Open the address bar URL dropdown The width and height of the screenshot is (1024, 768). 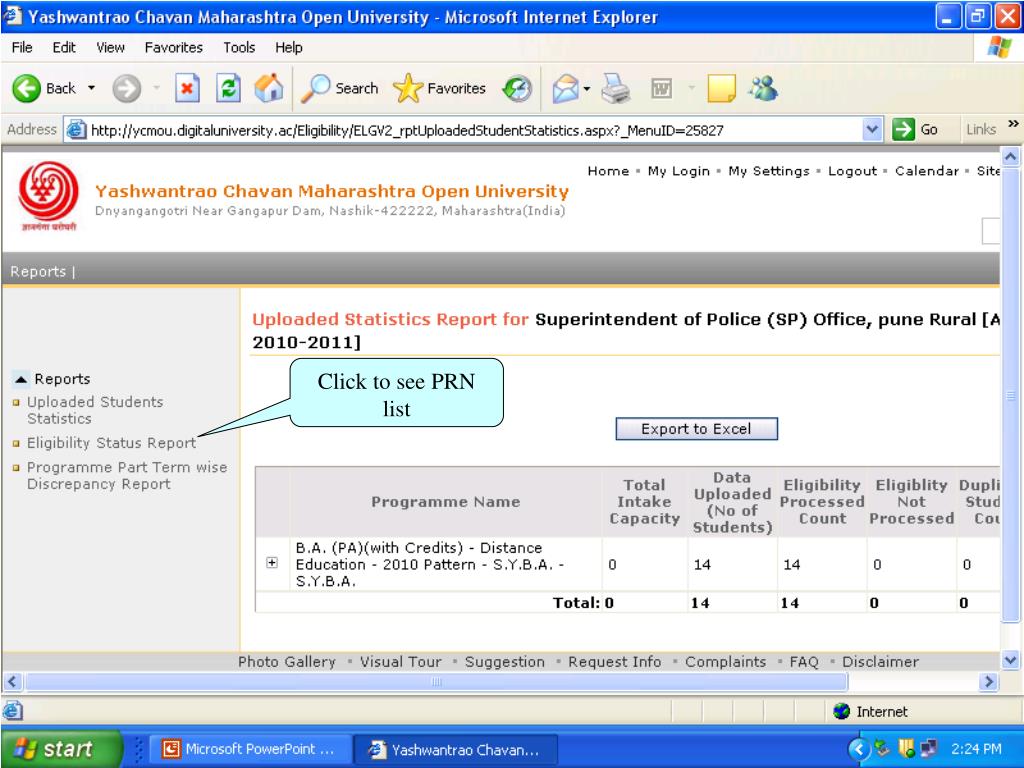click(872, 129)
